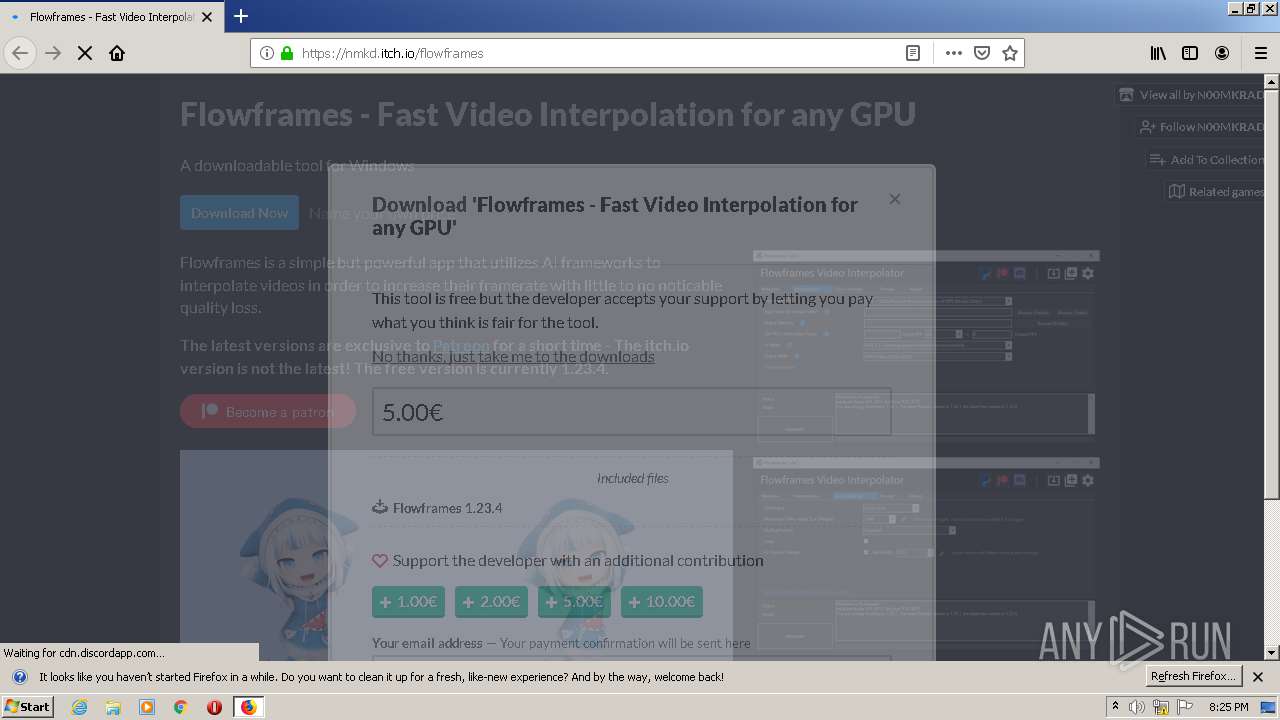The height and width of the screenshot is (720, 1280).
Task: Open the red Opera taskbar icon
Action: pyautogui.click(x=214, y=707)
